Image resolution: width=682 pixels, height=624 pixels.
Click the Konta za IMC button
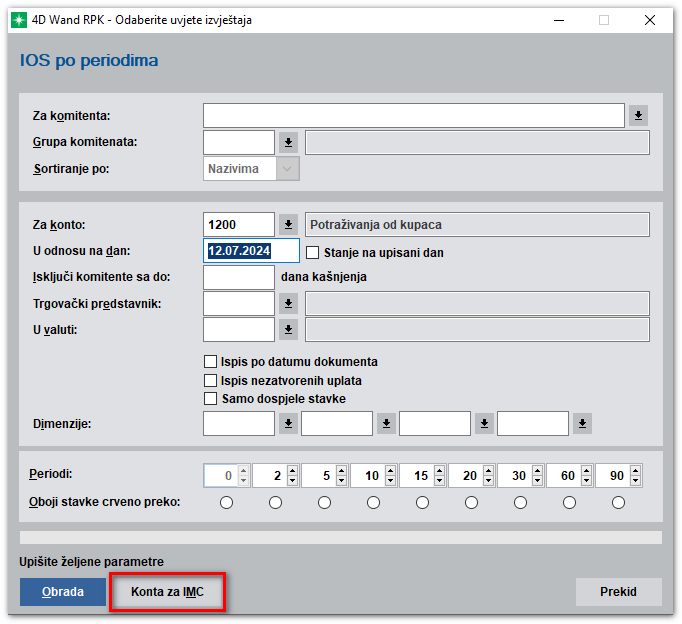(x=167, y=592)
